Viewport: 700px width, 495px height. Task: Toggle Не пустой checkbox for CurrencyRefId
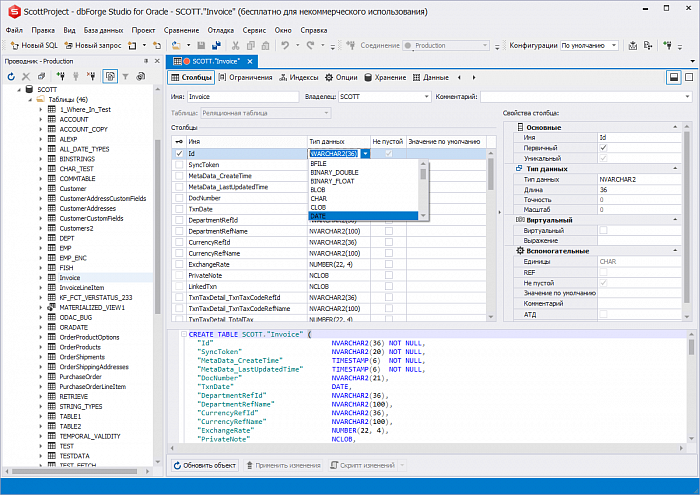(x=389, y=242)
